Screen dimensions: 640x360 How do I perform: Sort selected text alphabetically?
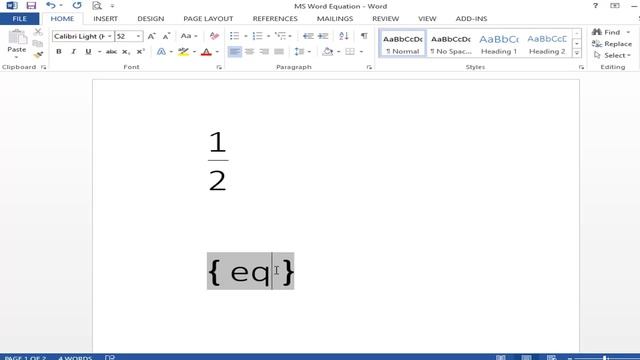(344, 36)
